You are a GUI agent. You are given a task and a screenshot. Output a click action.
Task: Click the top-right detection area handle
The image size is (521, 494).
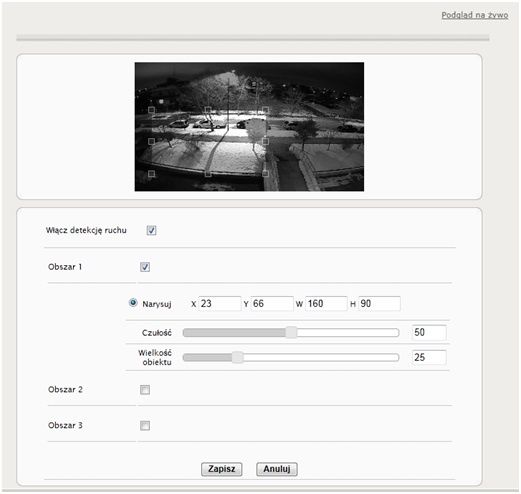point(265,110)
